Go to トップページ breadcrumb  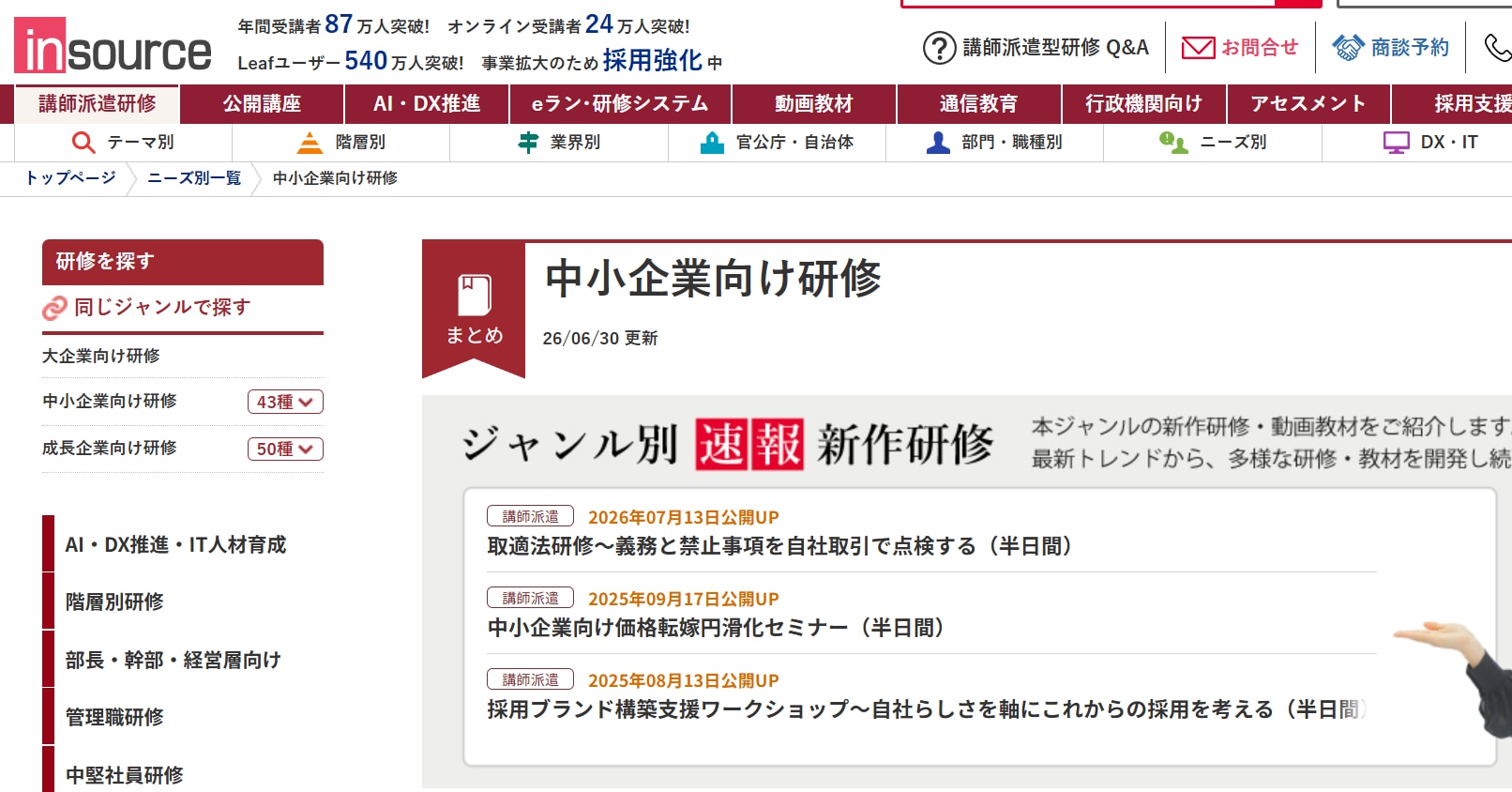point(70,178)
